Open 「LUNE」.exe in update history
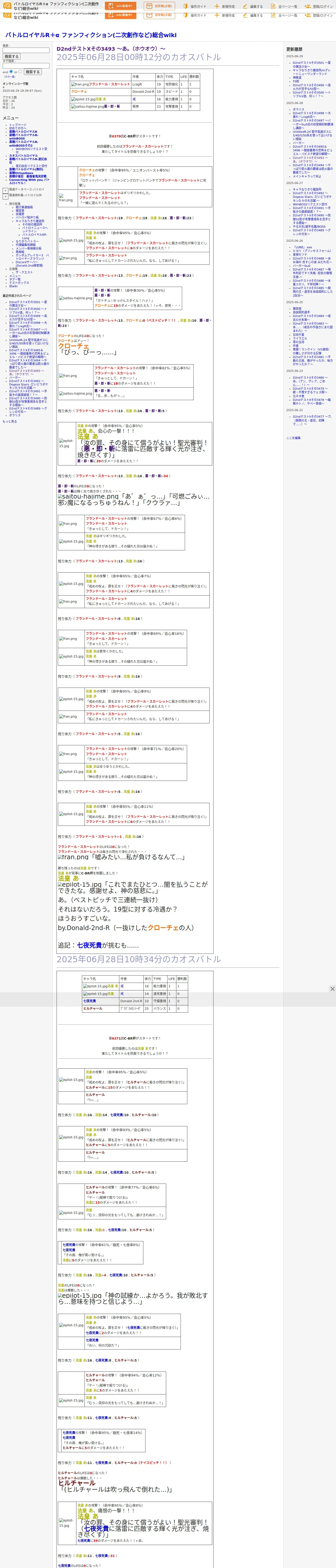This screenshot has width=336, height=1568. (x=303, y=247)
